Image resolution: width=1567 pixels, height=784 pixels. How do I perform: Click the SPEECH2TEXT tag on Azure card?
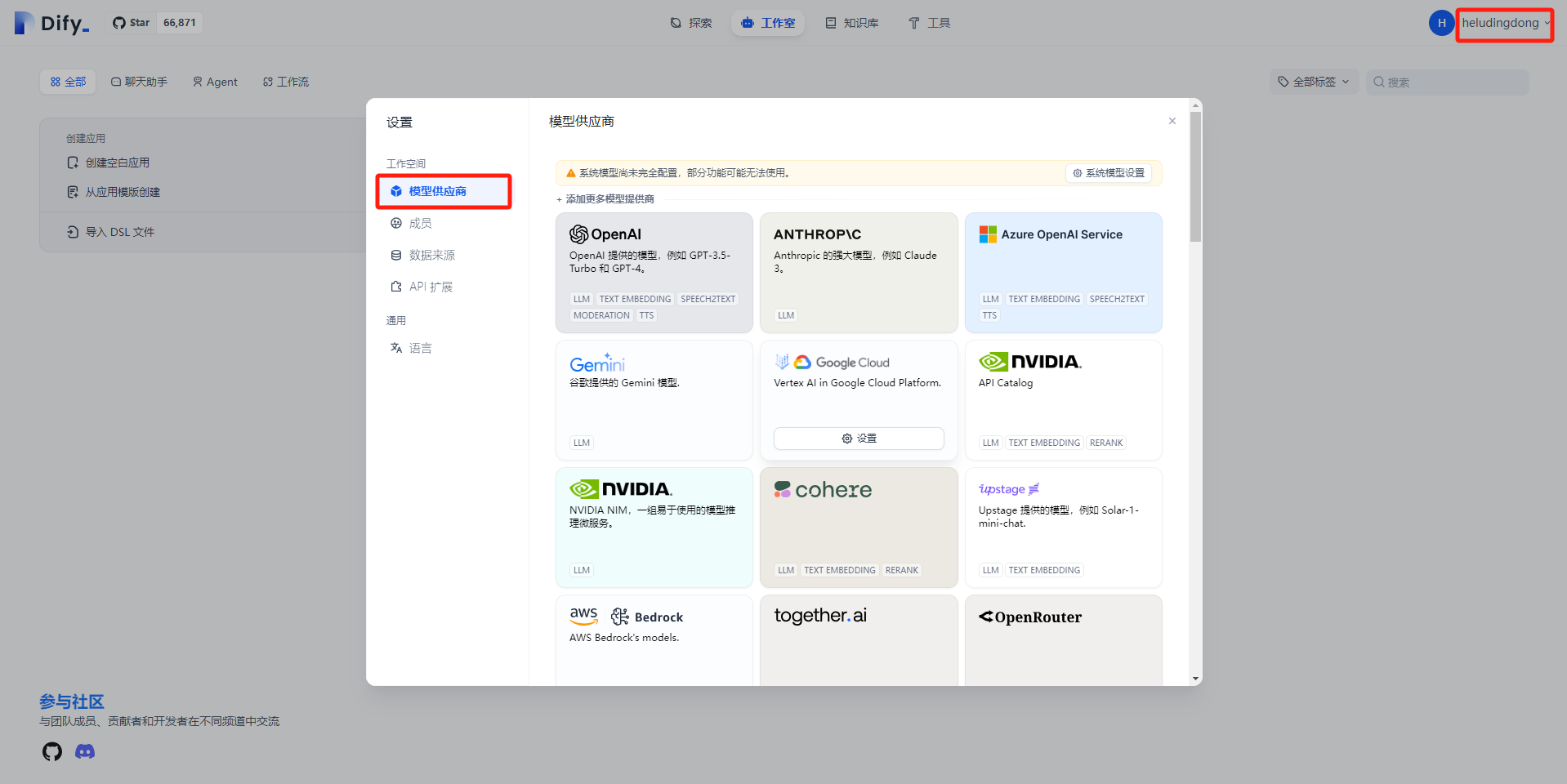tap(1117, 299)
